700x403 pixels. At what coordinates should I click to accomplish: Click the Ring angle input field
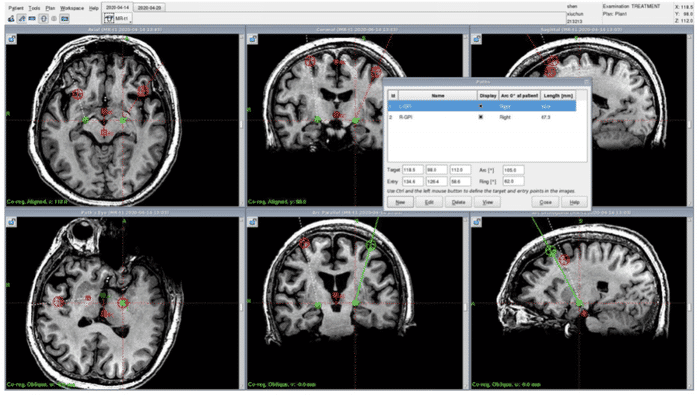click(x=516, y=181)
